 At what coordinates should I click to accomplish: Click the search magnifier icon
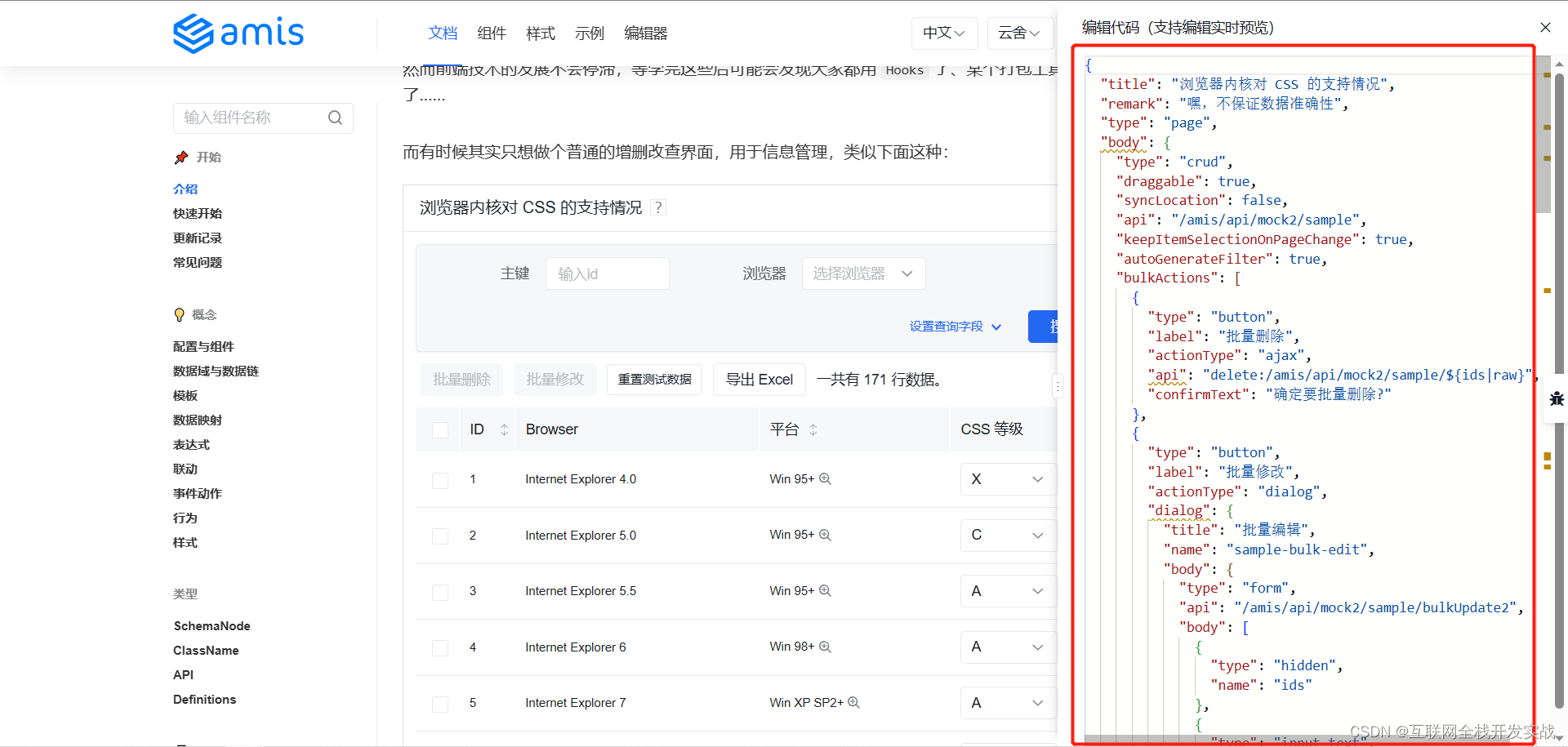tap(335, 118)
